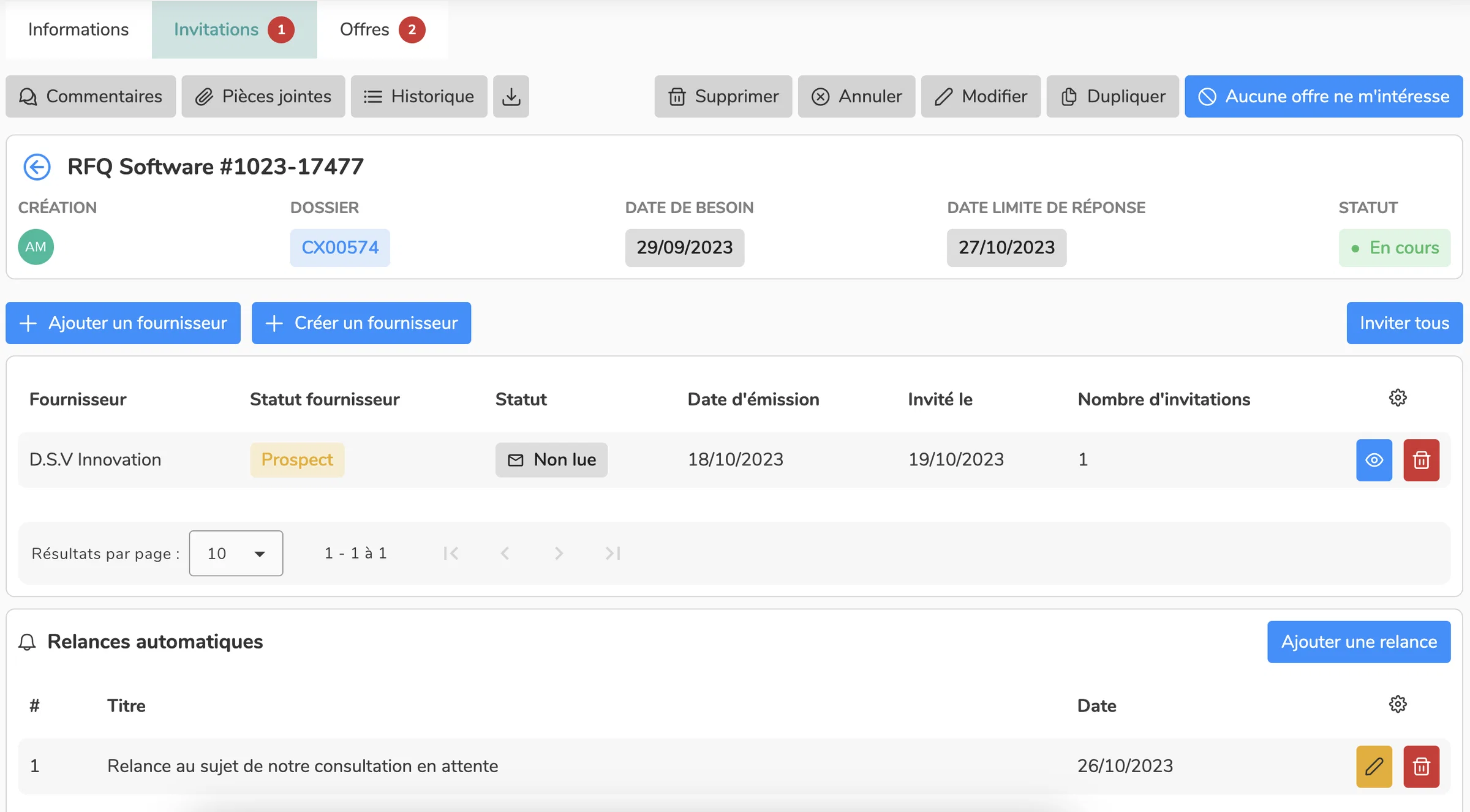Click Ajouter une relance button
Viewport: 1470px width, 812px height.
pyautogui.click(x=1359, y=641)
